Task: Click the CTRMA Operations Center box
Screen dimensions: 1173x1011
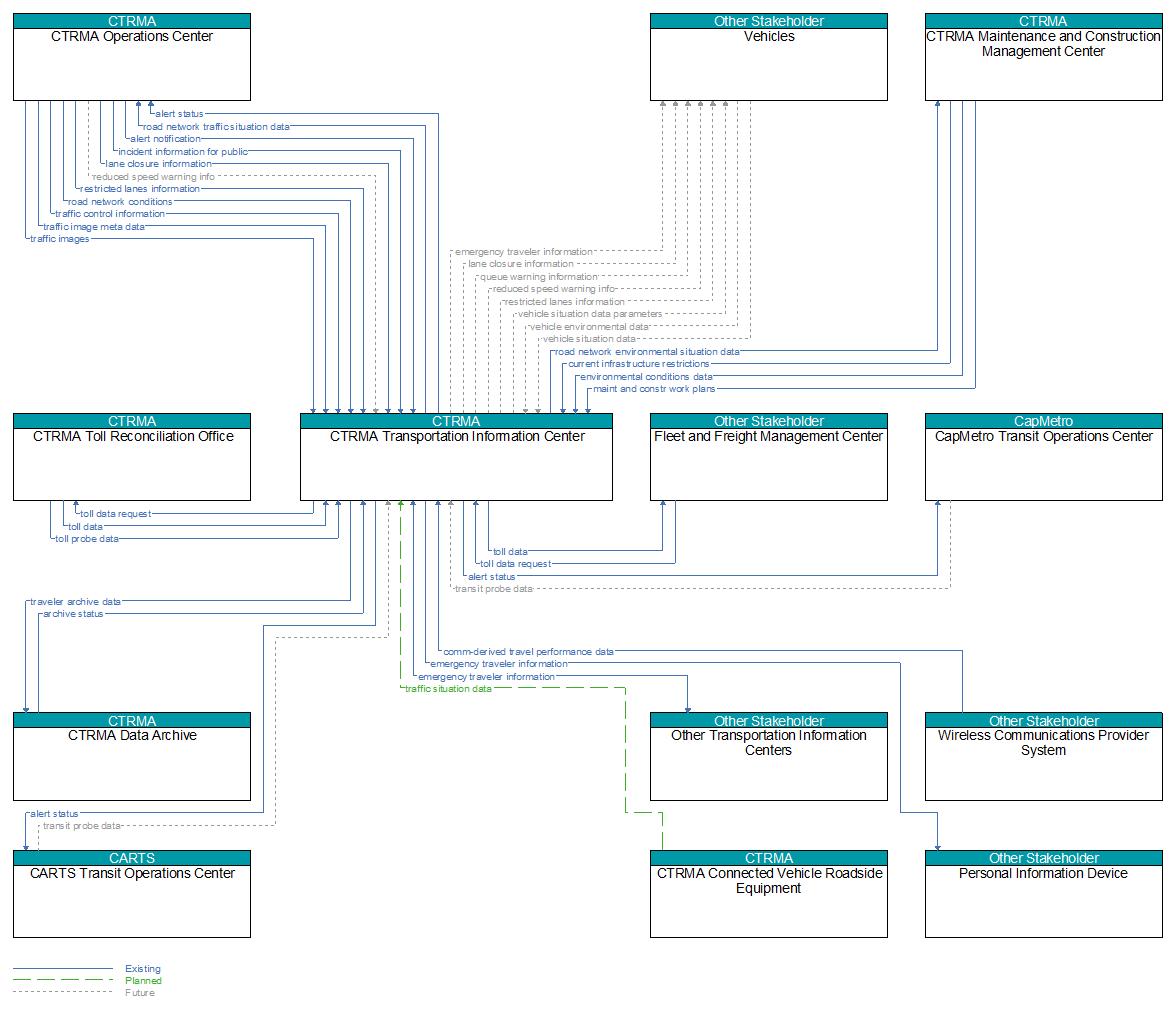Action: tap(132, 57)
